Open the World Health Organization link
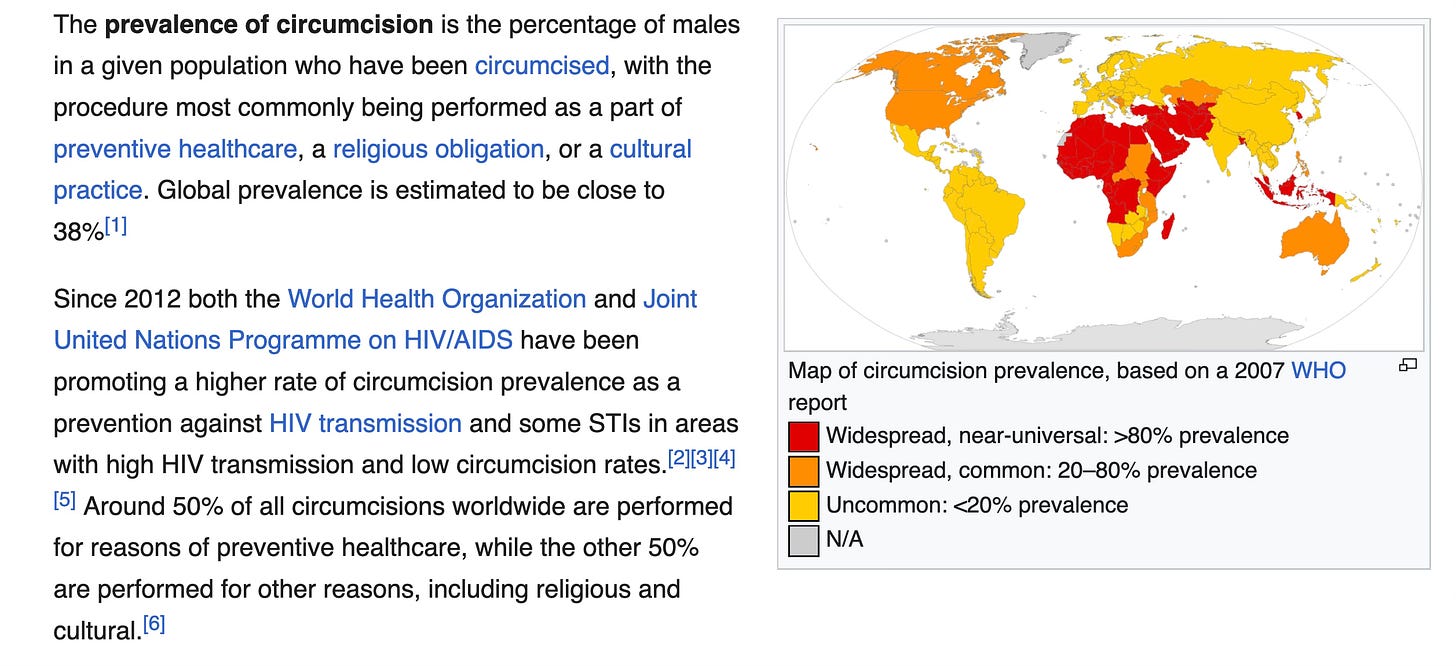 tap(437, 299)
